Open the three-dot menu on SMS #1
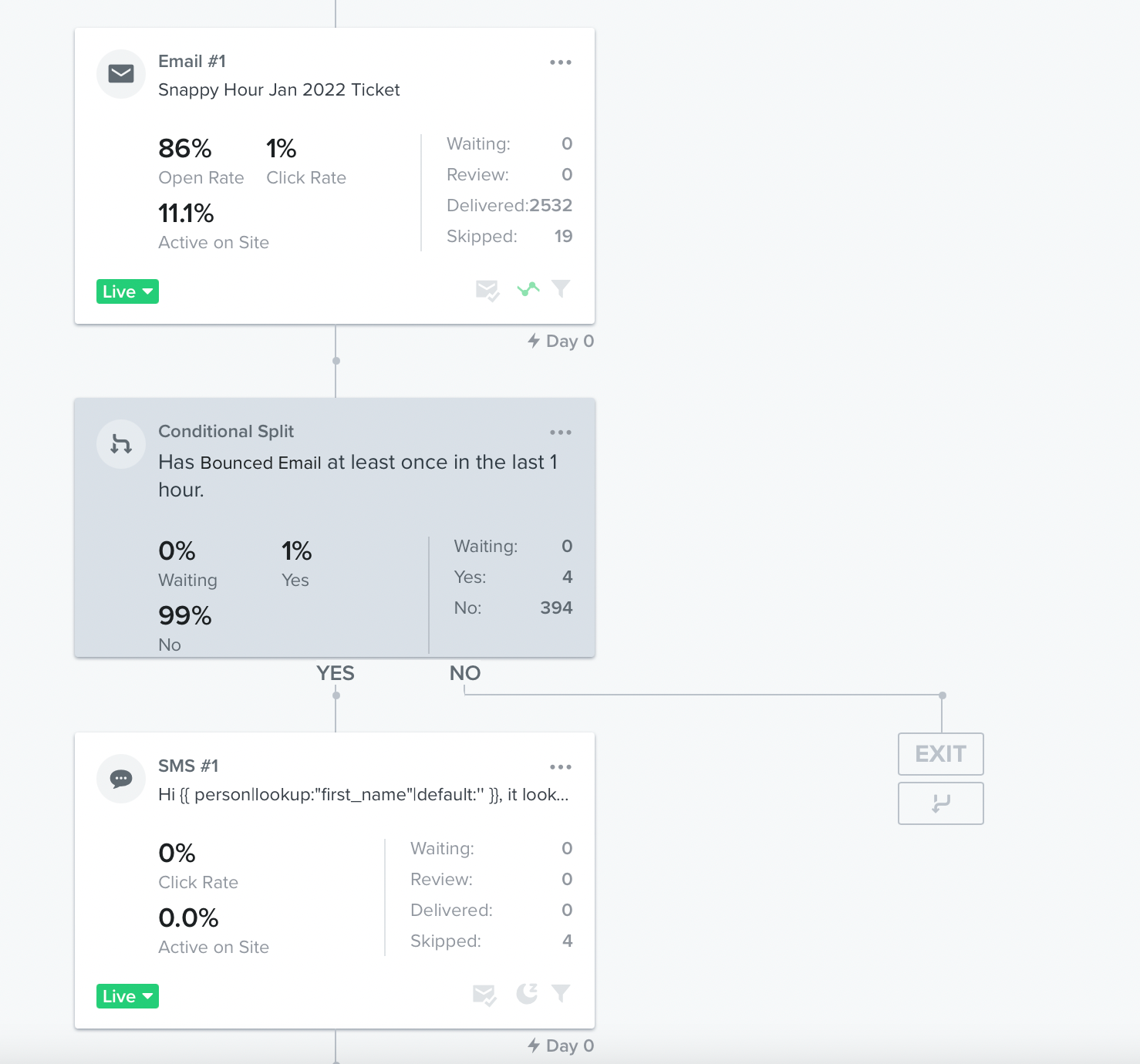Image resolution: width=1140 pixels, height=1064 pixels. point(561,767)
